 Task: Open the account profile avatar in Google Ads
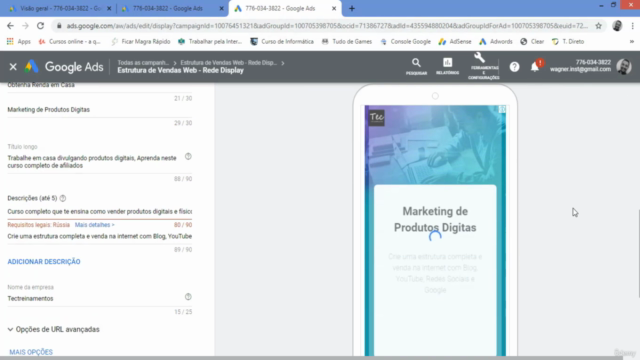click(x=624, y=67)
